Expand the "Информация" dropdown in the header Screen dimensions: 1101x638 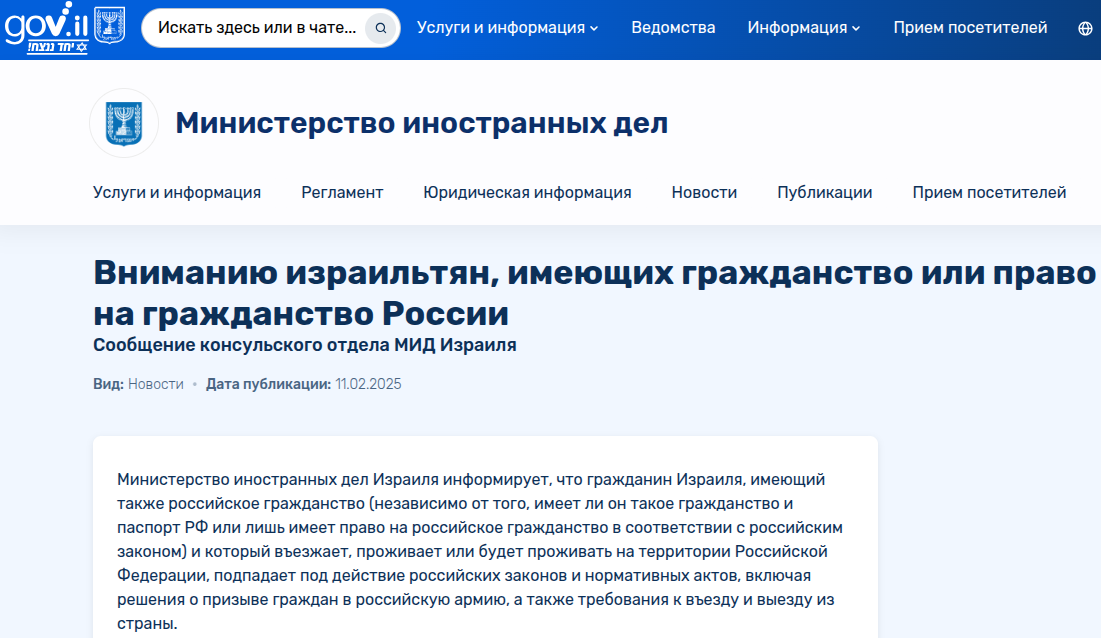click(803, 28)
